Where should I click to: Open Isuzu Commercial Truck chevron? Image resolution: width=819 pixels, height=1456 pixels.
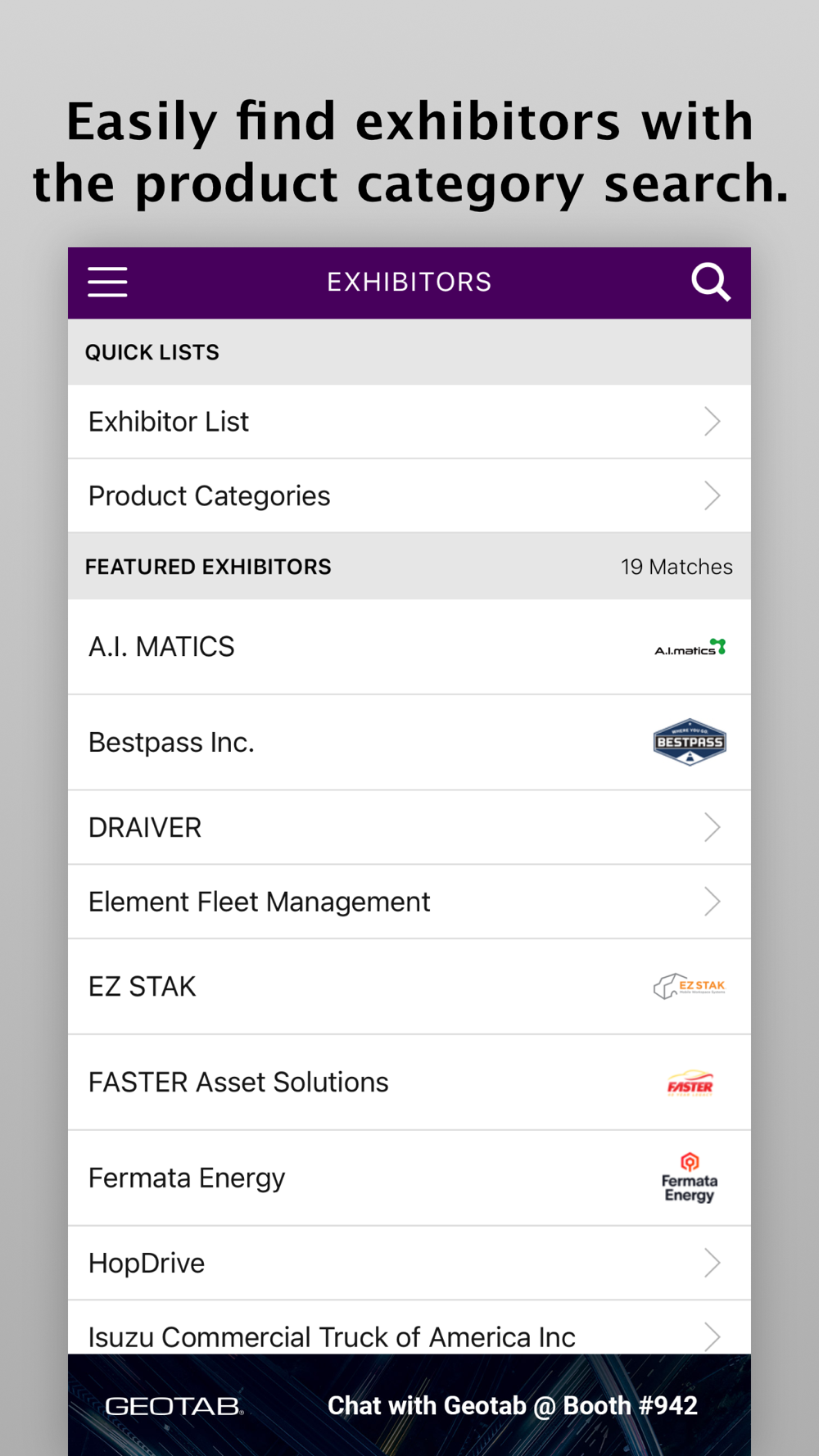tap(713, 1336)
